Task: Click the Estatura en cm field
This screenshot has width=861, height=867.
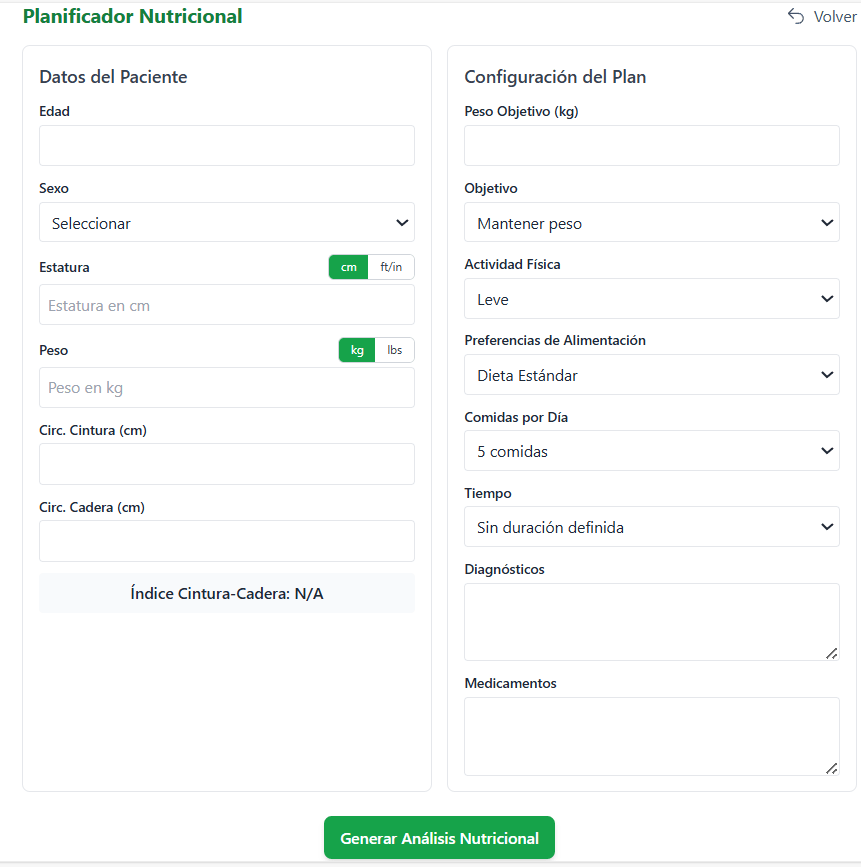Action: [x=227, y=305]
